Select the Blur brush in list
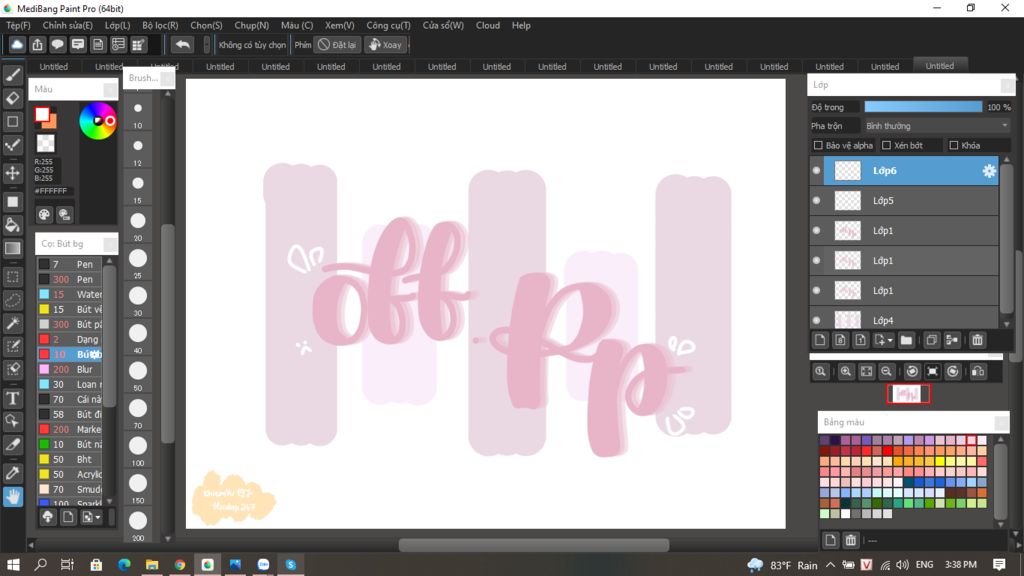 (x=71, y=369)
